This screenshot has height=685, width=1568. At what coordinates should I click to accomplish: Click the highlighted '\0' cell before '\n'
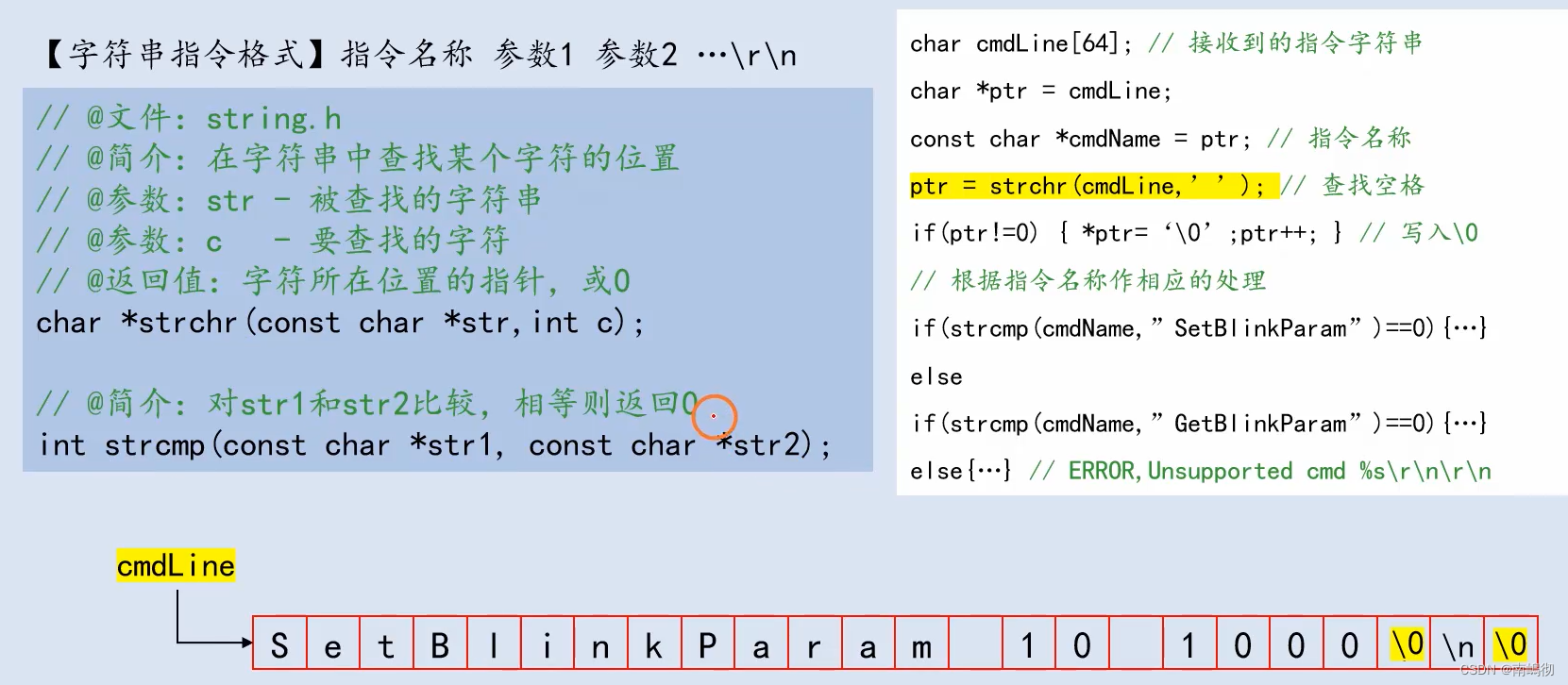tap(1405, 643)
